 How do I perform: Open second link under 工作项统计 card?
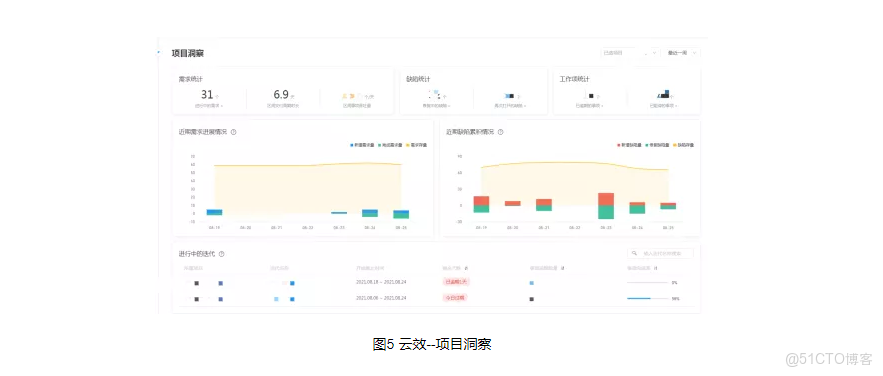(x=663, y=106)
